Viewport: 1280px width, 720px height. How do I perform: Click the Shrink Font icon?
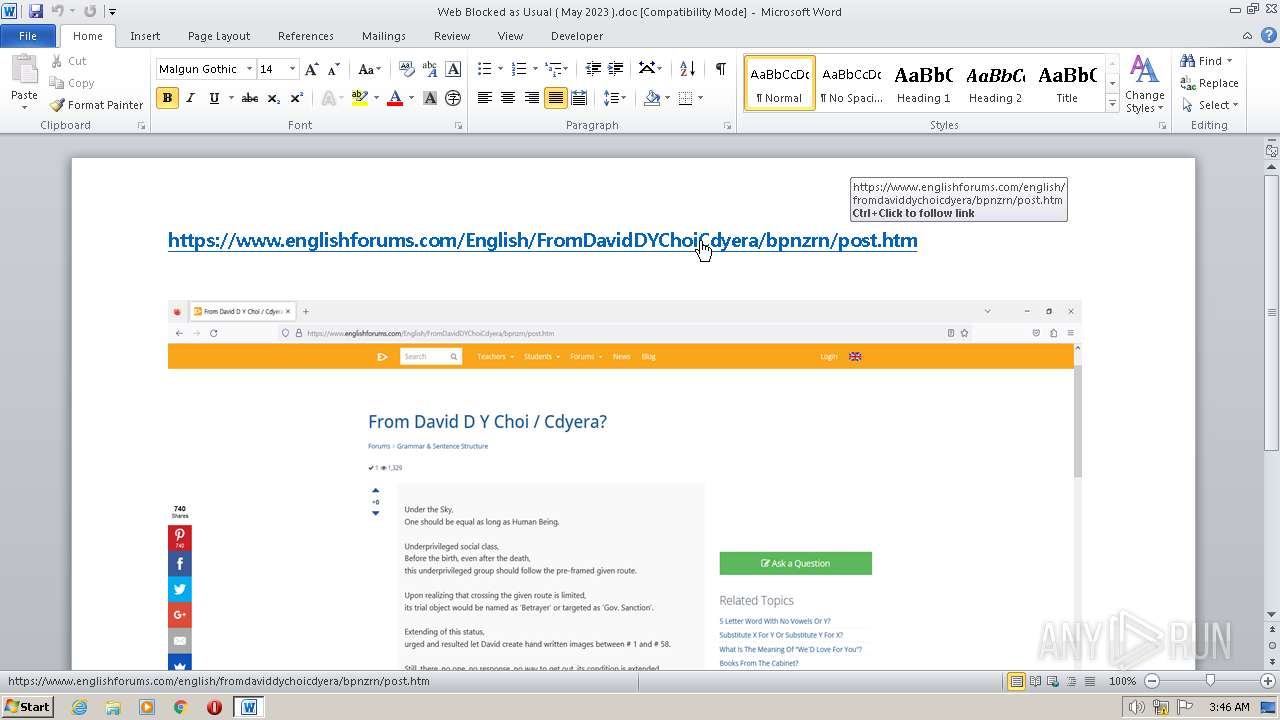334,69
